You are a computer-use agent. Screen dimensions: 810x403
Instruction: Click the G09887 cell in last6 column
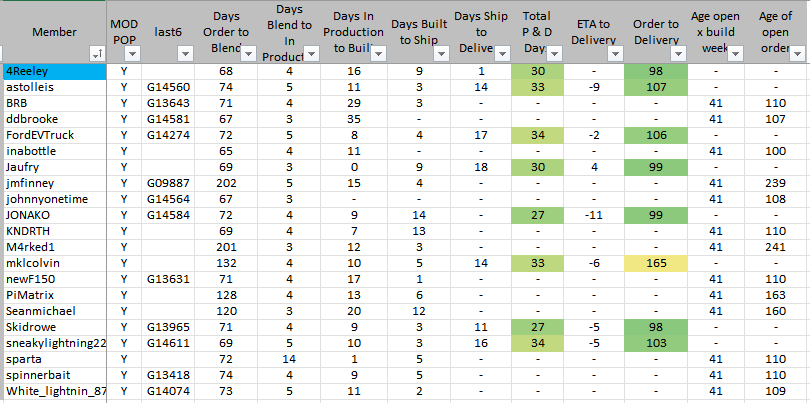166,184
